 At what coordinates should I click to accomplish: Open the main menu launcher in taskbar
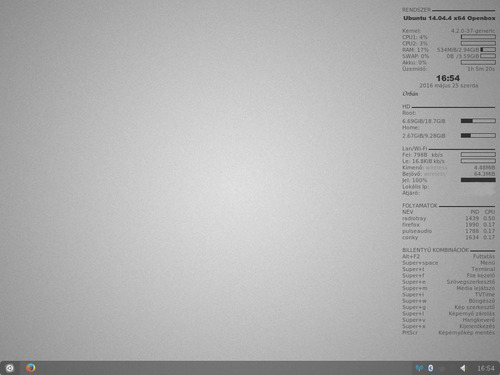[10, 368]
